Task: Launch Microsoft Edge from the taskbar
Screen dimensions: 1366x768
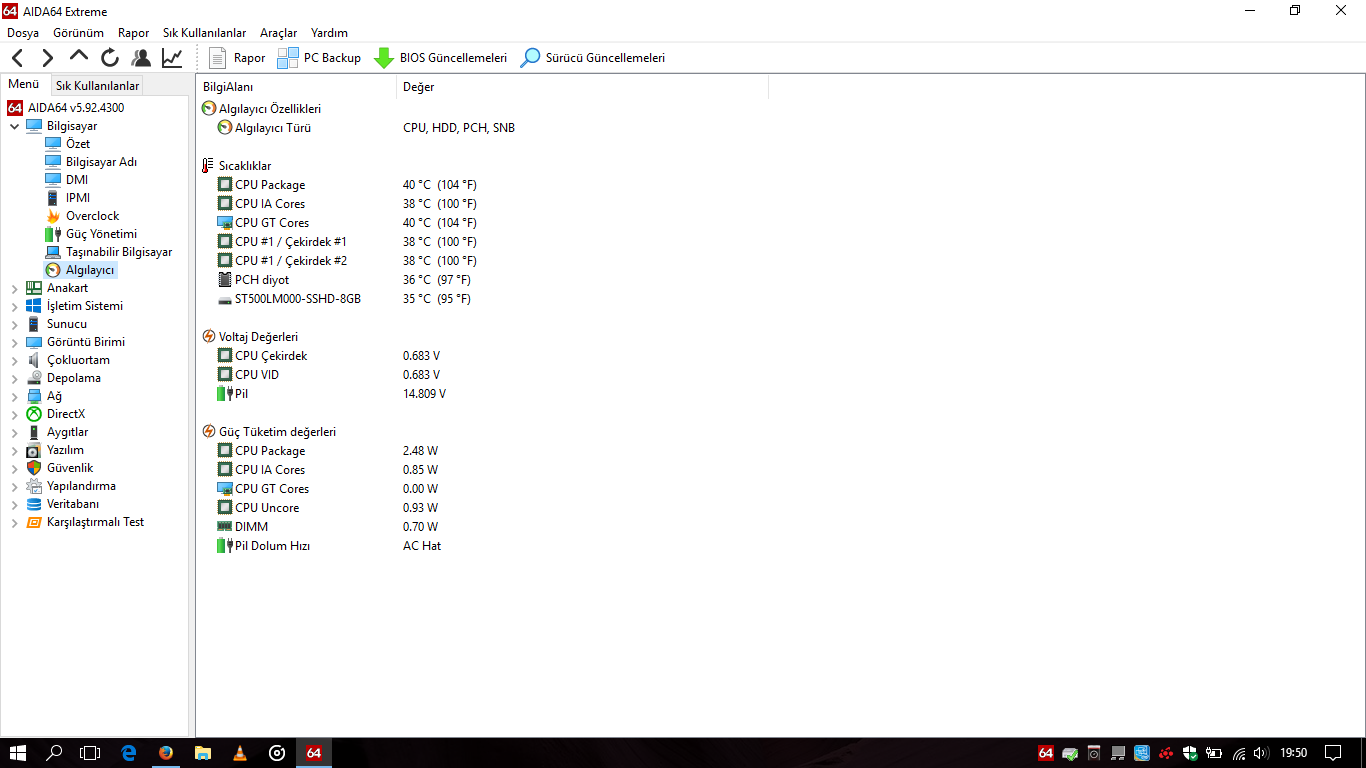Action: pos(129,753)
